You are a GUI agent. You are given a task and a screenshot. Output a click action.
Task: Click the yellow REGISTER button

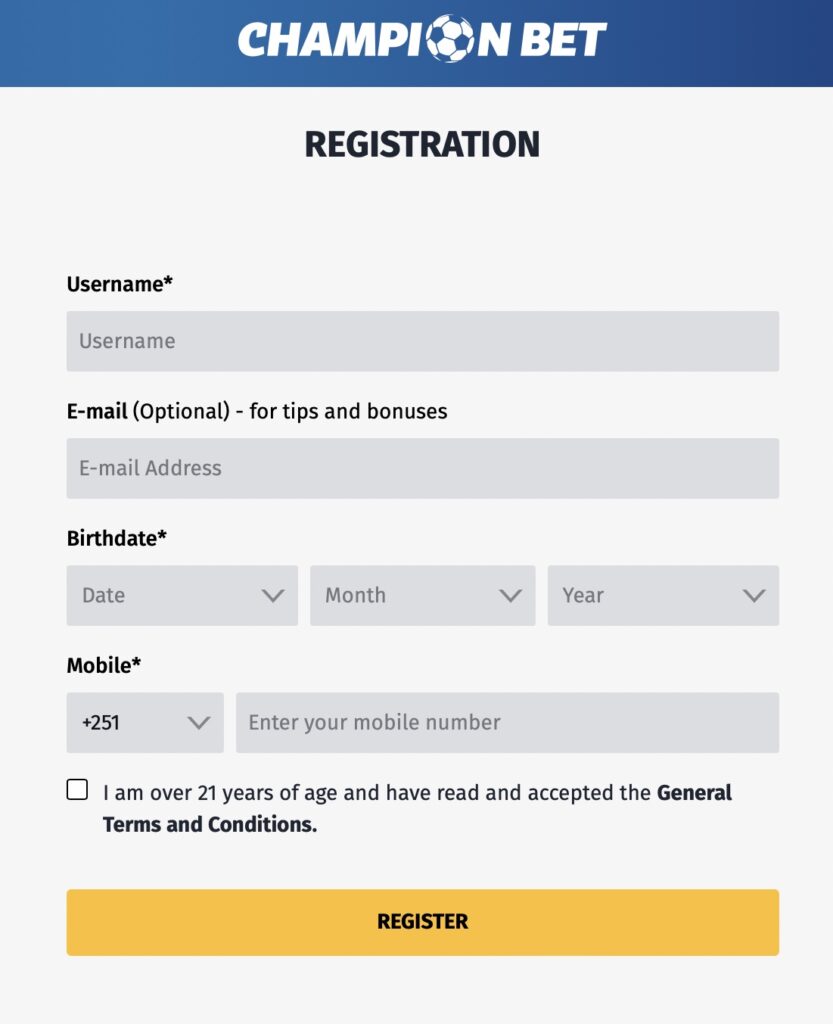pyautogui.click(x=423, y=922)
